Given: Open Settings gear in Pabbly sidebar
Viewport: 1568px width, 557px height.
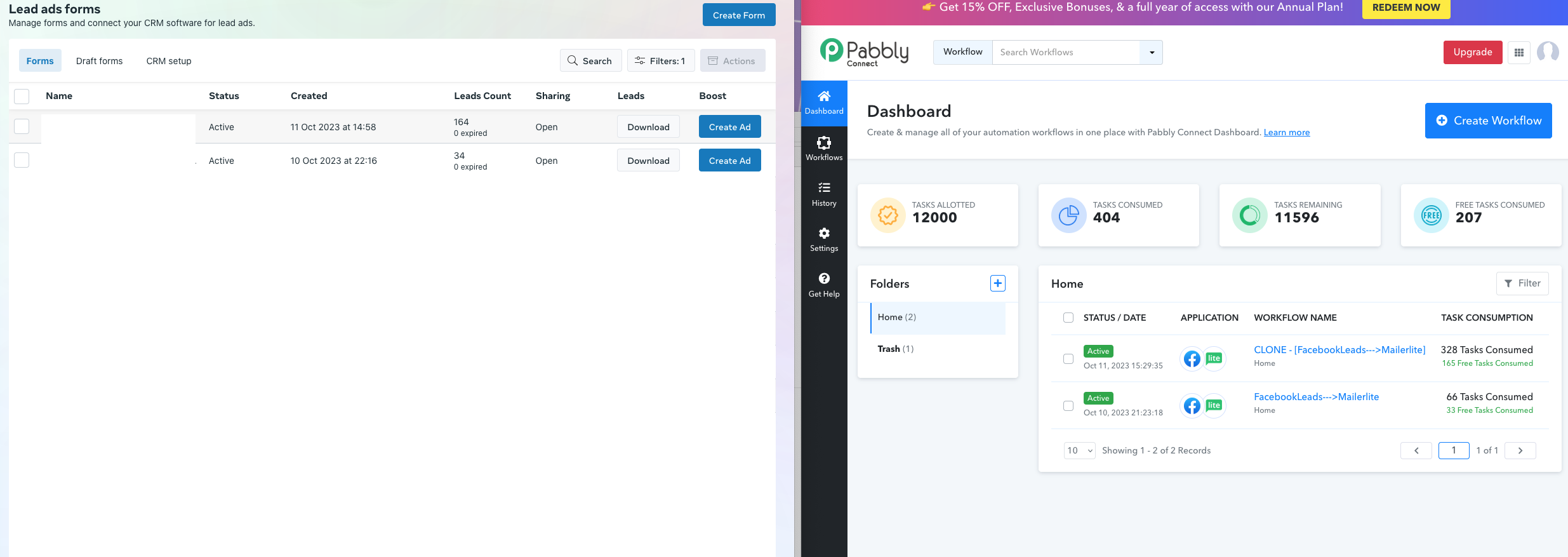Looking at the screenshot, I should (824, 240).
